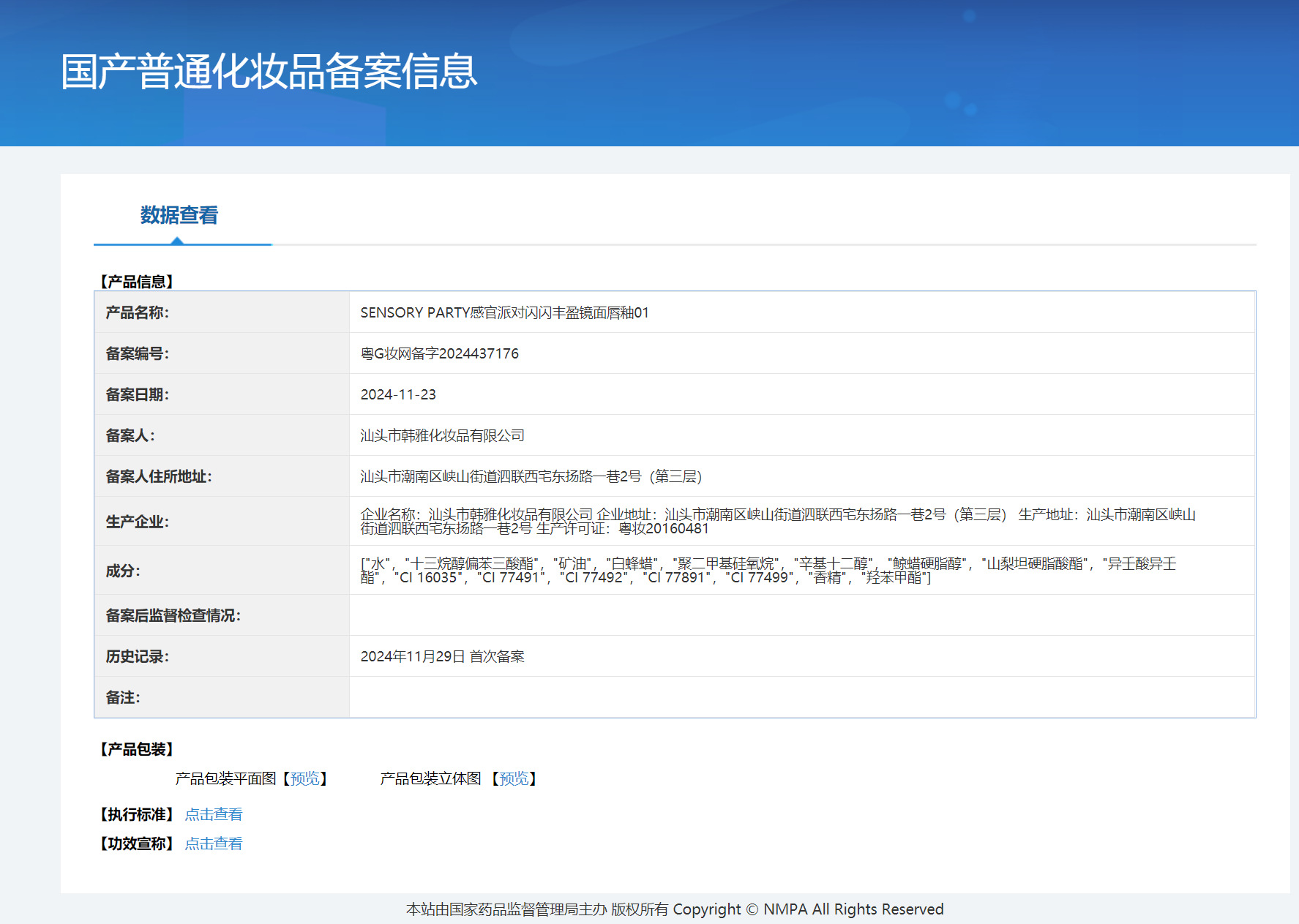Click the 备案日期 row label
The image size is (1299, 924).
pyautogui.click(x=137, y=394)
